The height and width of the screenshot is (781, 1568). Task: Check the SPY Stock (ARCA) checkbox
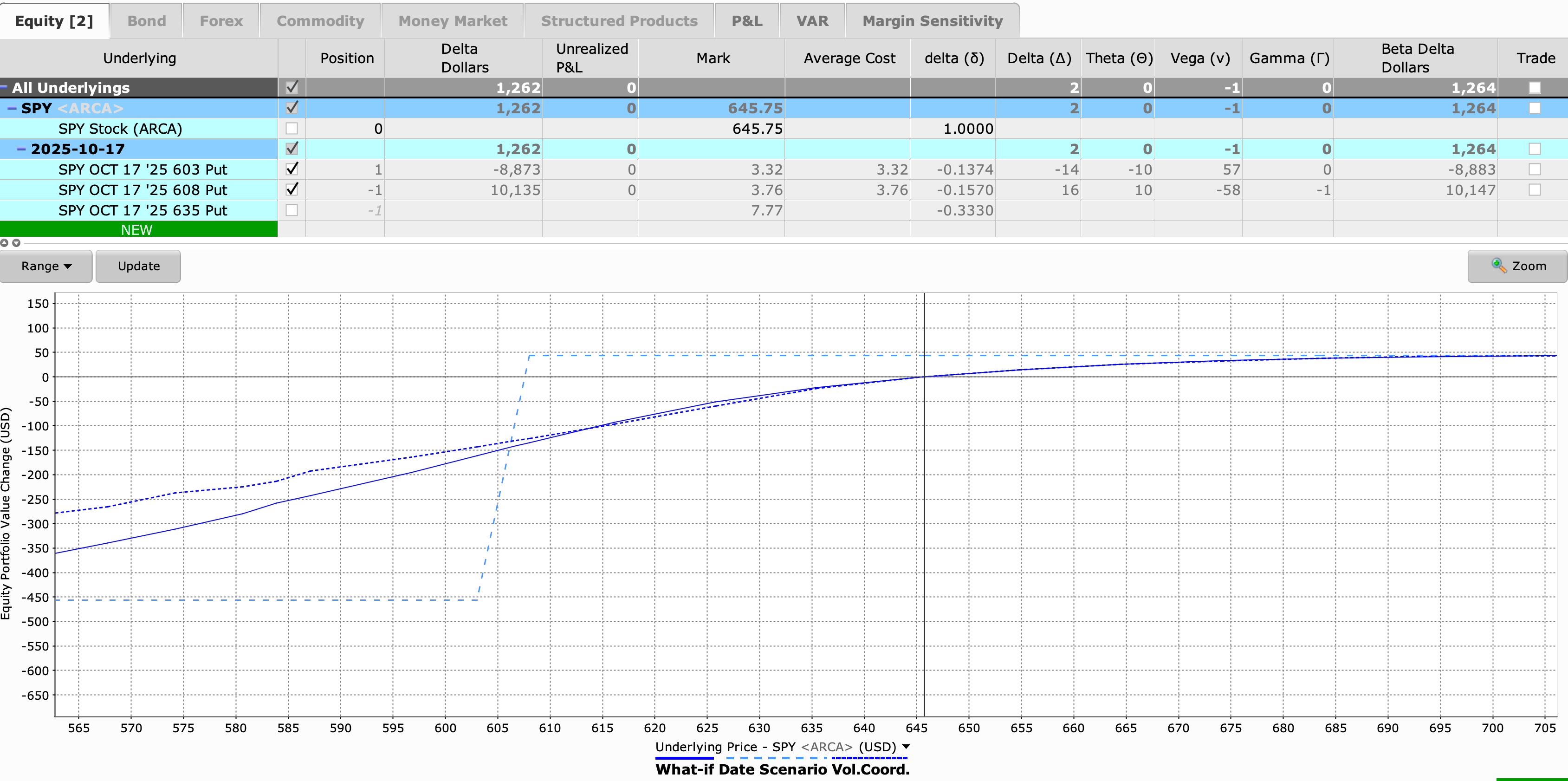292,129
